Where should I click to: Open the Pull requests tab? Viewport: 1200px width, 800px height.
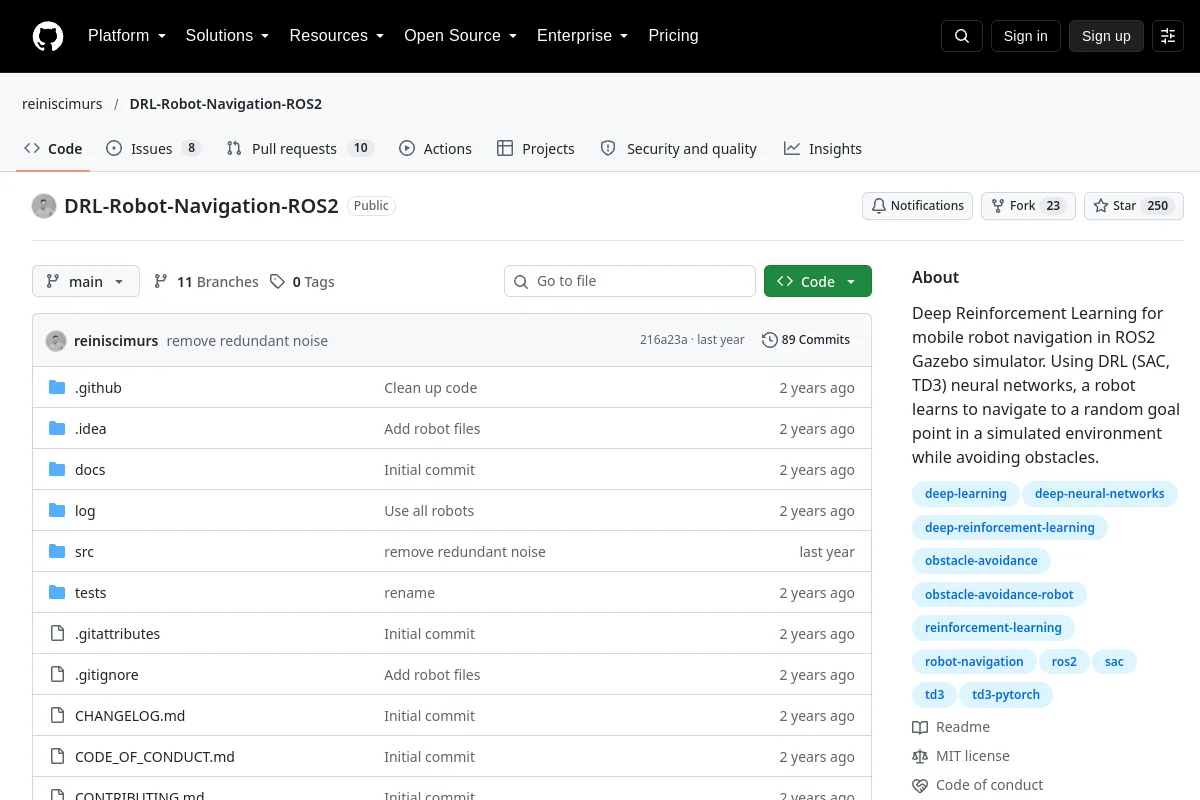click(300, 149)
